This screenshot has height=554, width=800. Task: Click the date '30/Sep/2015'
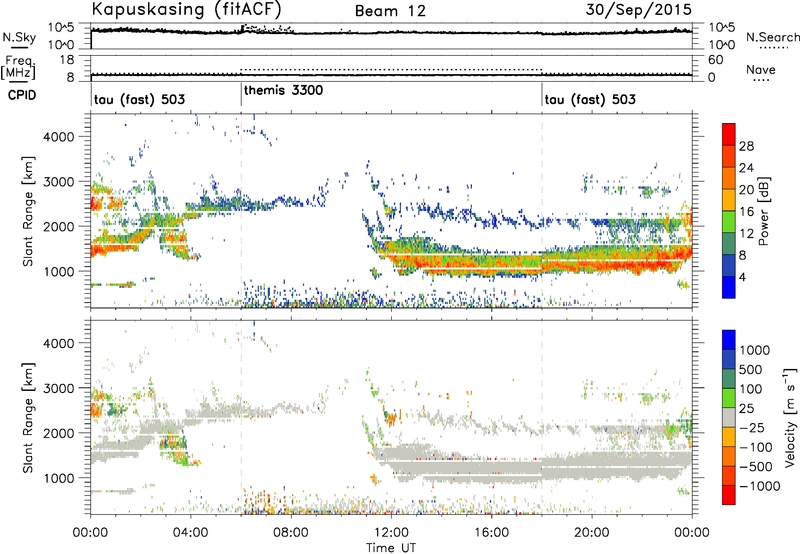[638, 10]
